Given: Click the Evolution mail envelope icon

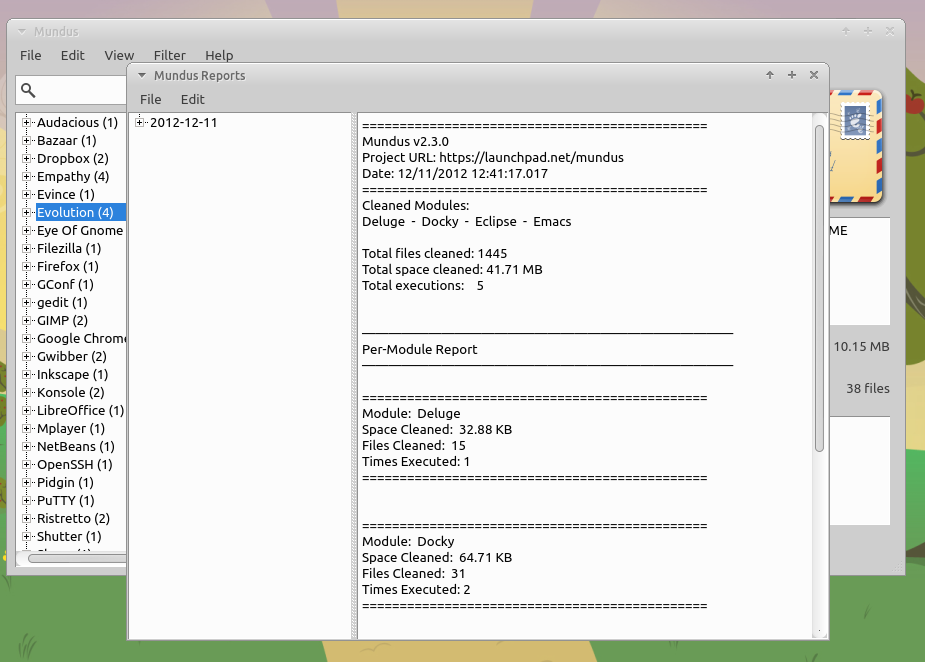Looking at the screenshot, I should (x=856, y=146).
